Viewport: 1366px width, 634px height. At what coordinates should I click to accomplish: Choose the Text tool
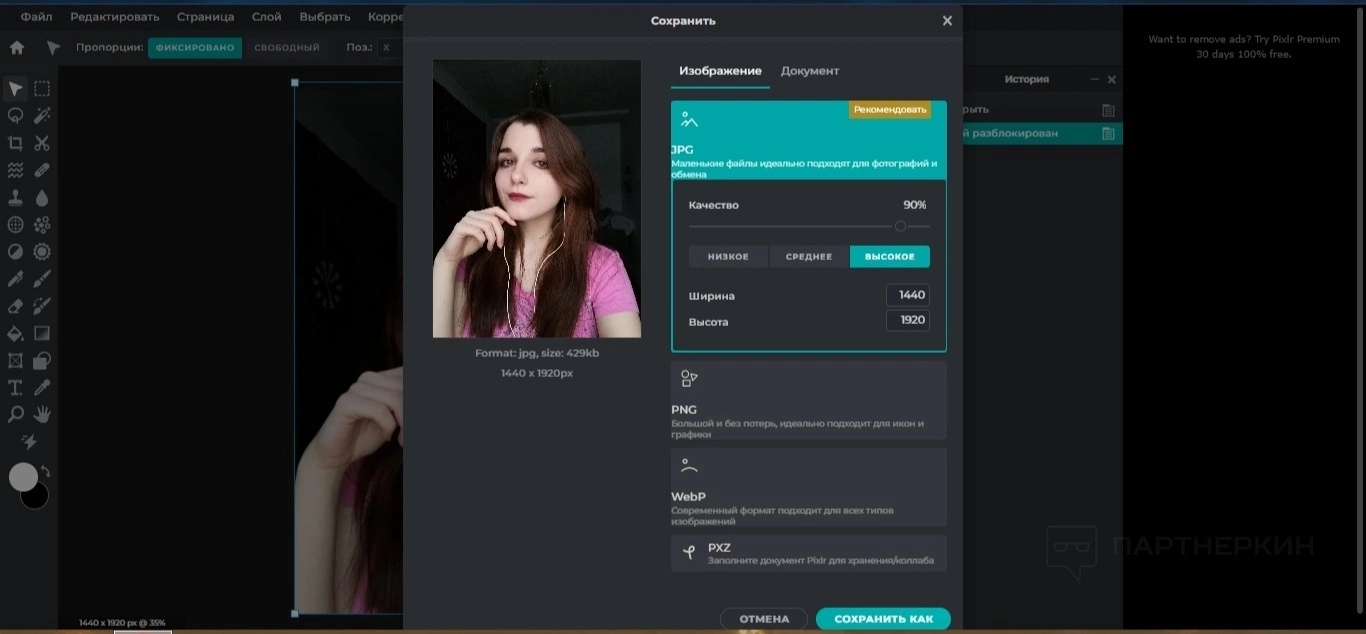pyautogui.click(x=16, y=387)
